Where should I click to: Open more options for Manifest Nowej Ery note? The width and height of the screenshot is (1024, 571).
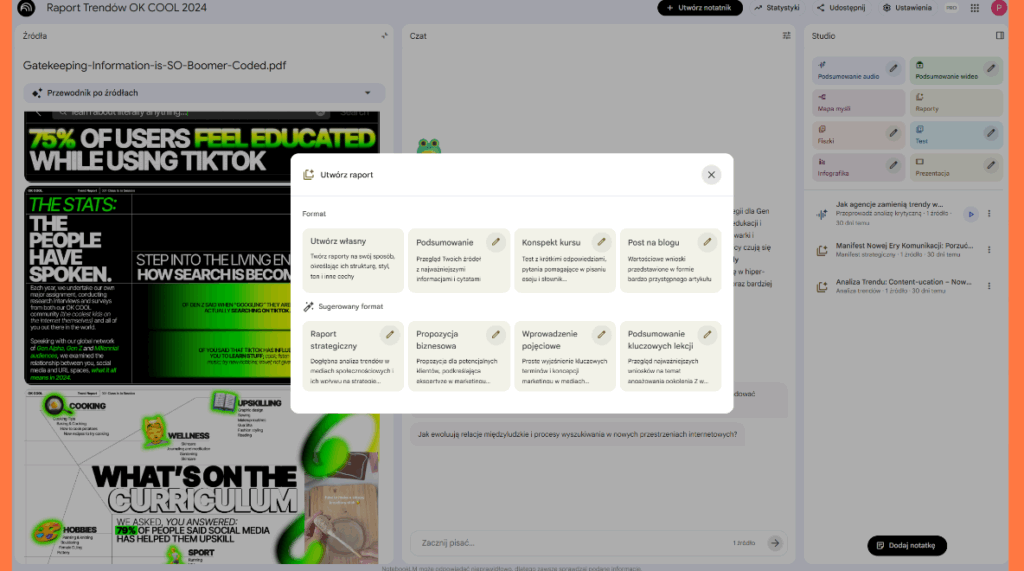tap(990, 250)
